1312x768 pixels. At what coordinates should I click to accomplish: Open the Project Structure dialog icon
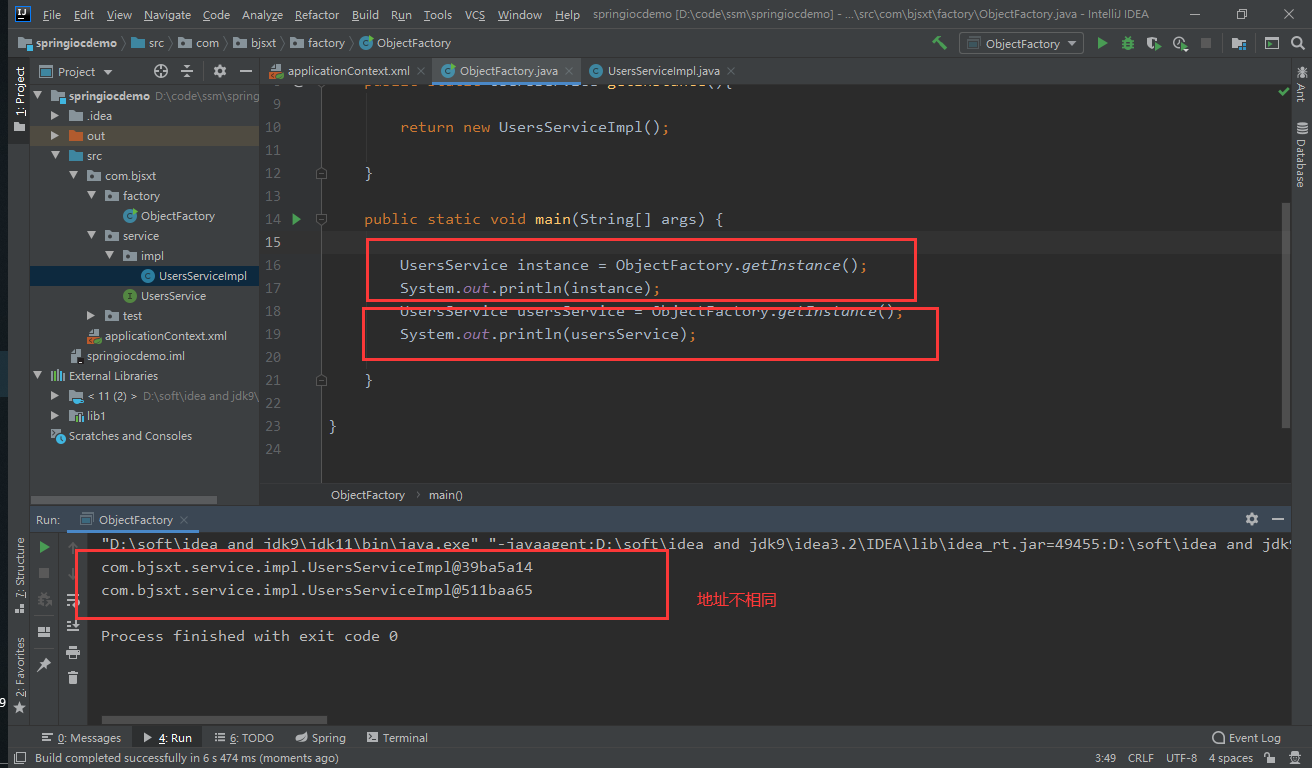tap(1240, 43)
